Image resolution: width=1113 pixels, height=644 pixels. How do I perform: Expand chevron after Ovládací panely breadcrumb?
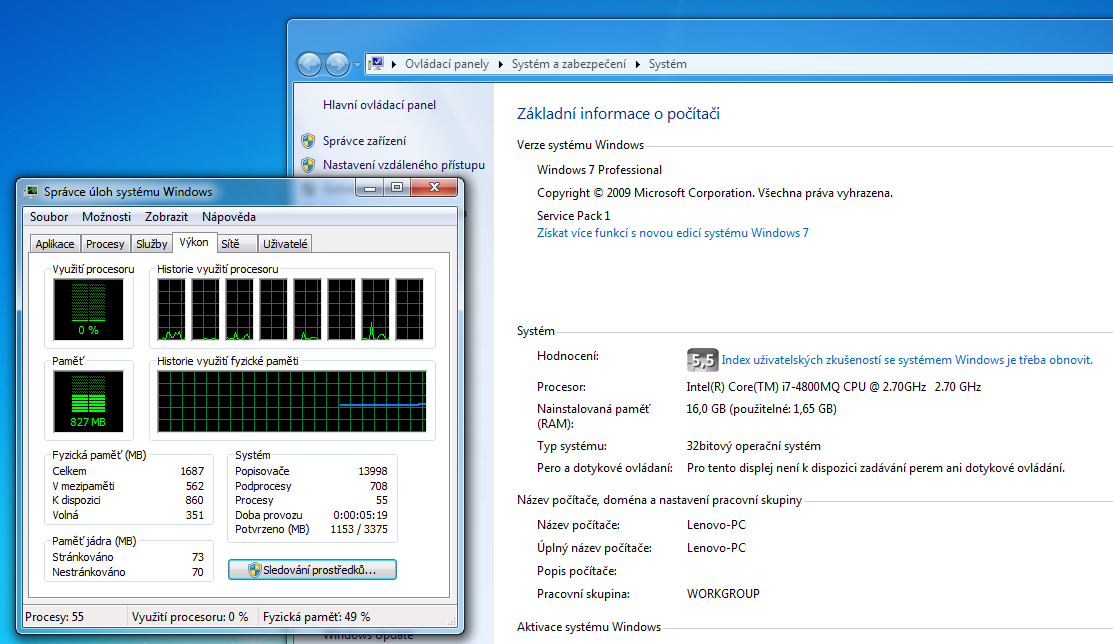[x=500, y=64]
